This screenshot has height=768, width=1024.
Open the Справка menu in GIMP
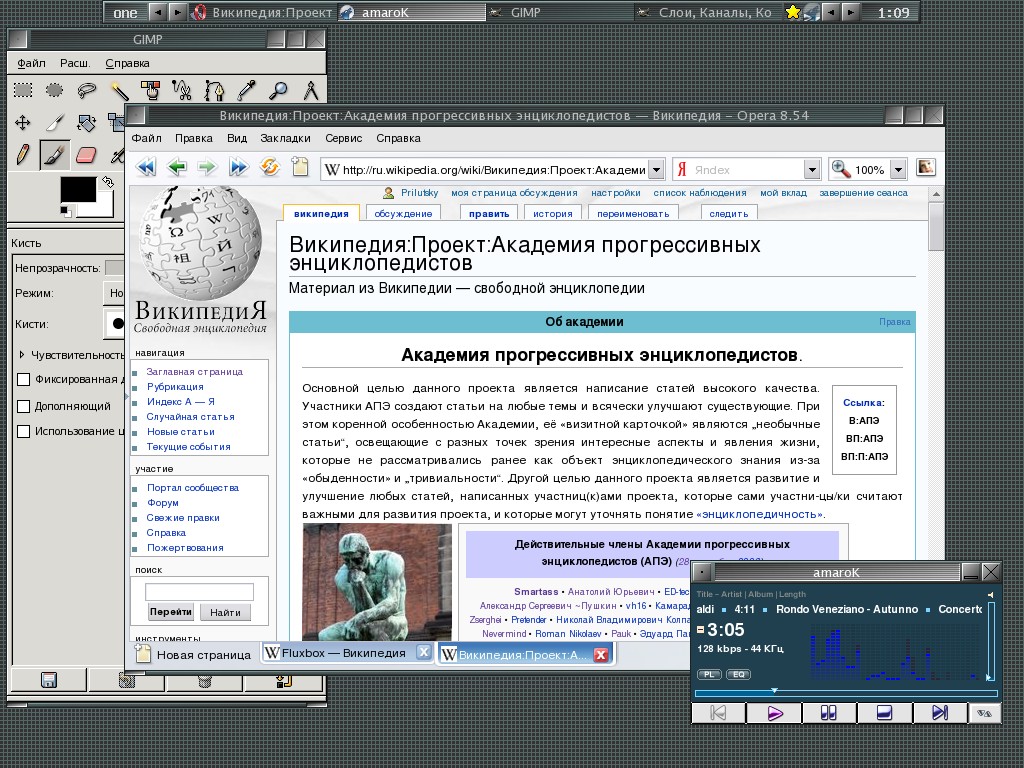coord(127,63)
